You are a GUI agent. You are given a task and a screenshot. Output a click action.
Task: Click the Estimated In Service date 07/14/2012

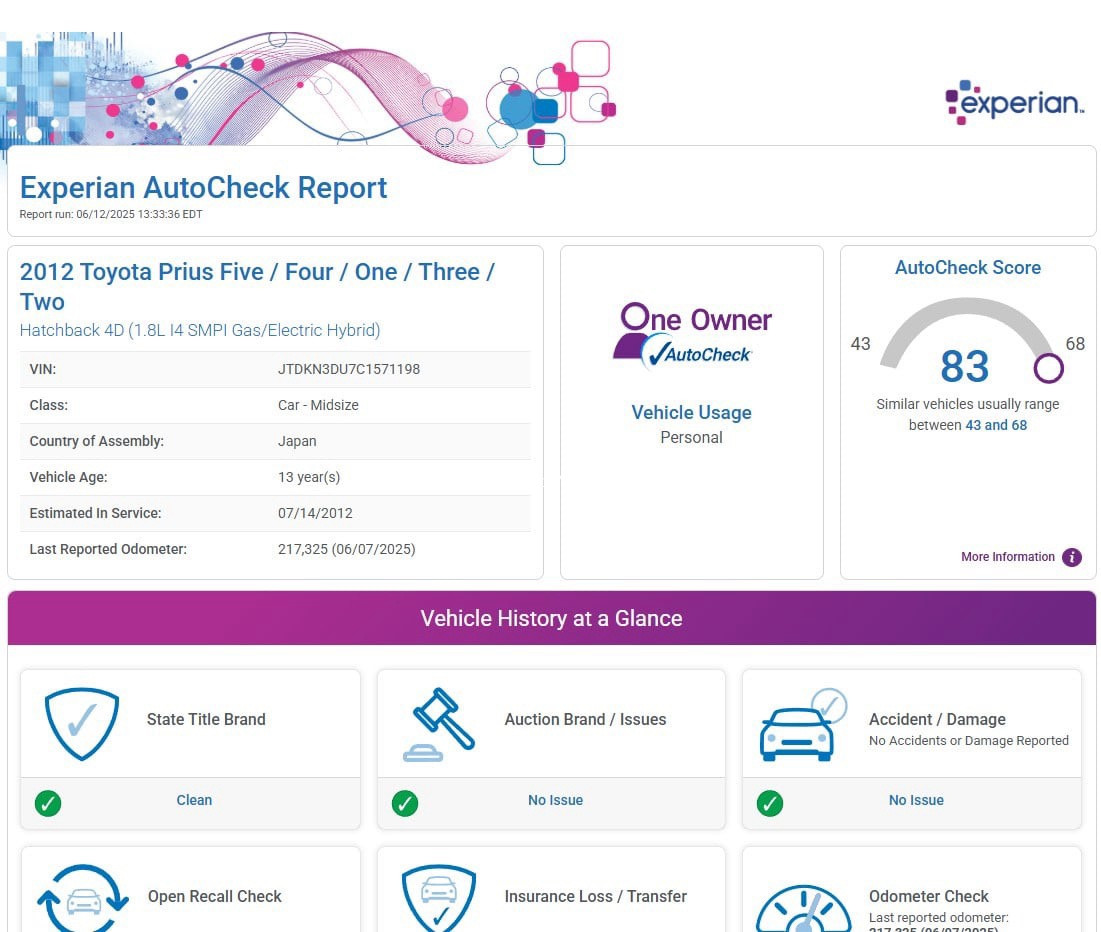(x=315, y=513)
